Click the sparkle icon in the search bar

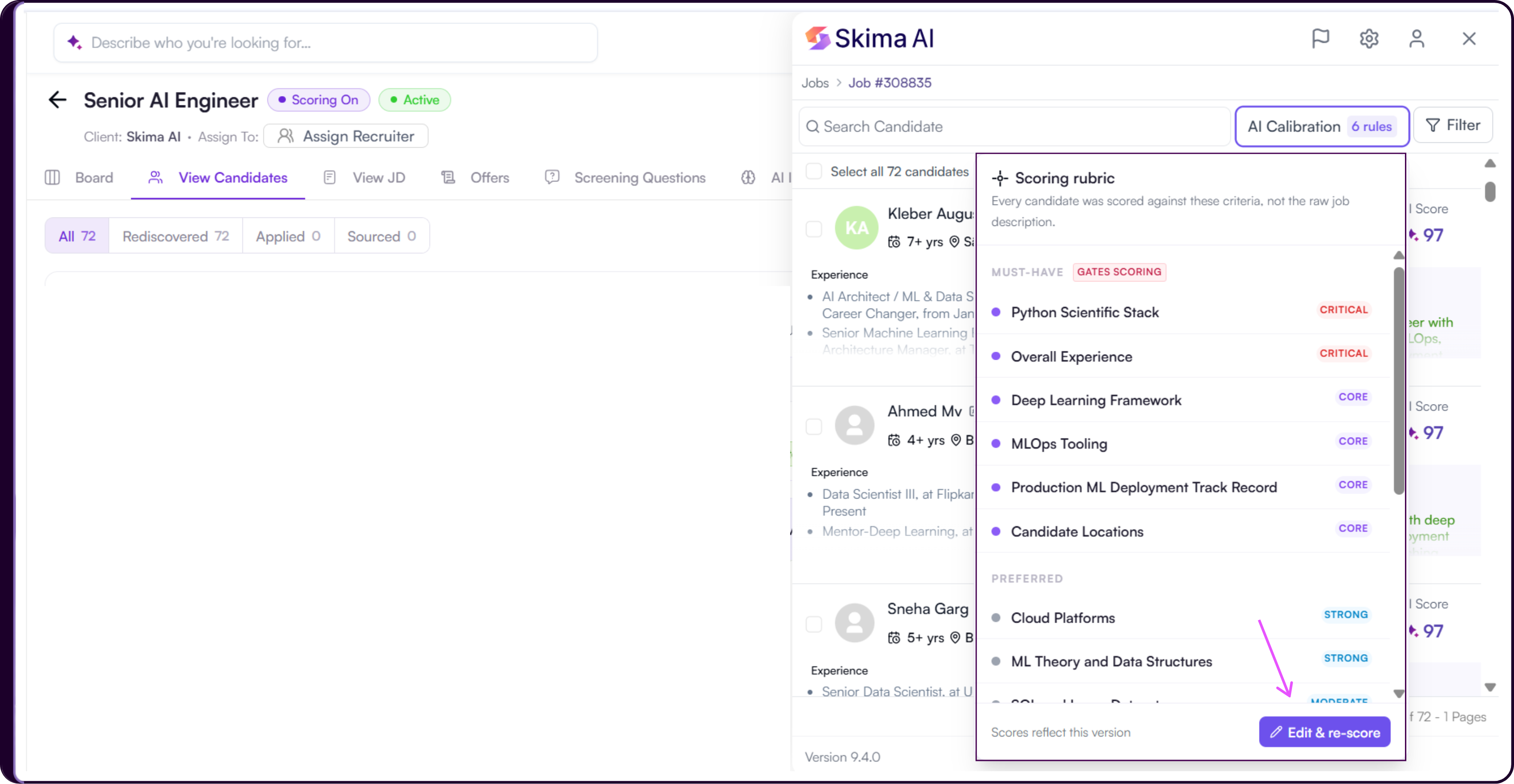(x=75, y=42)
